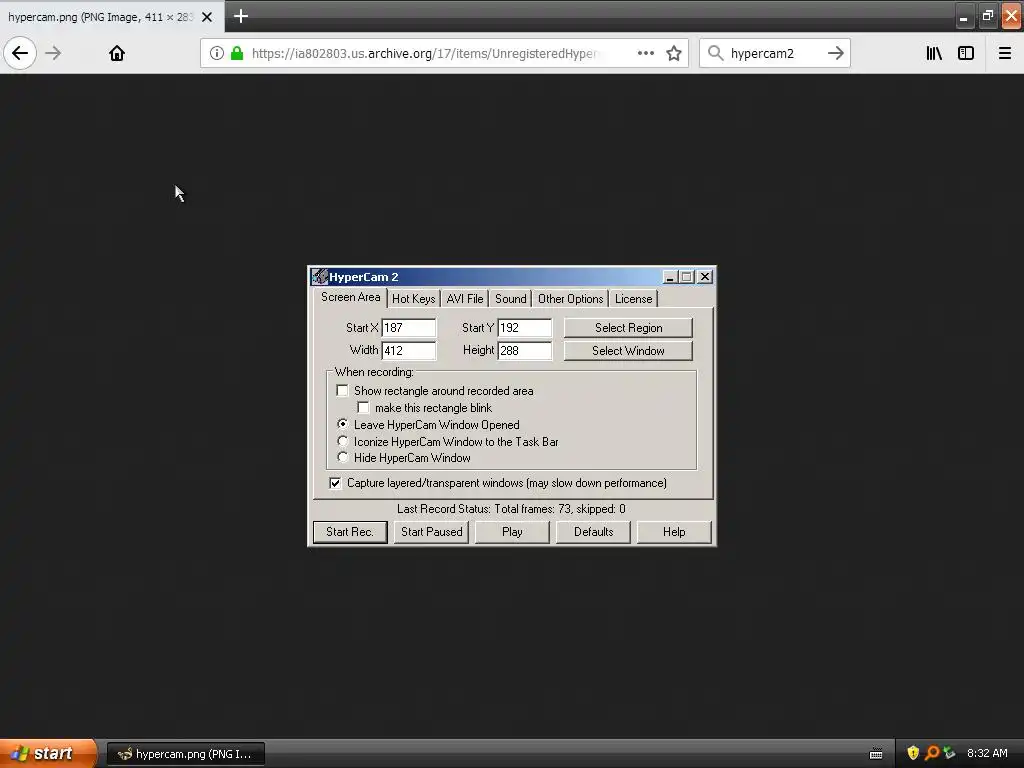Click the Last Record Status text
This screenshot has width=1024, height=768.
511,509
